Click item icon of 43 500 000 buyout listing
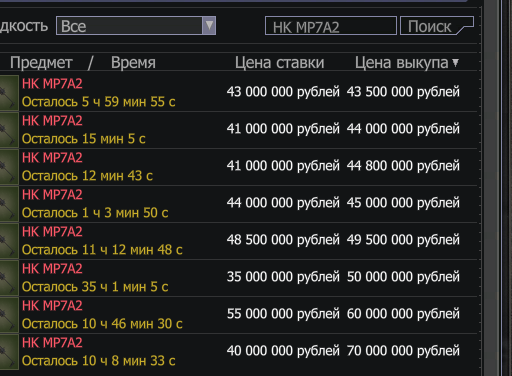This screenshot has width=512, height=376. (x=9, y=92)
